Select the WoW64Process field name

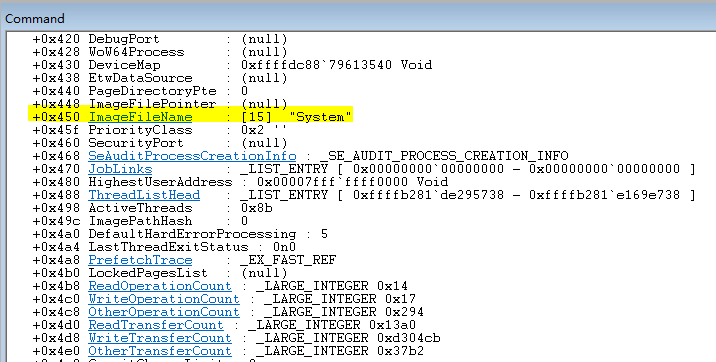coord(136,52)
